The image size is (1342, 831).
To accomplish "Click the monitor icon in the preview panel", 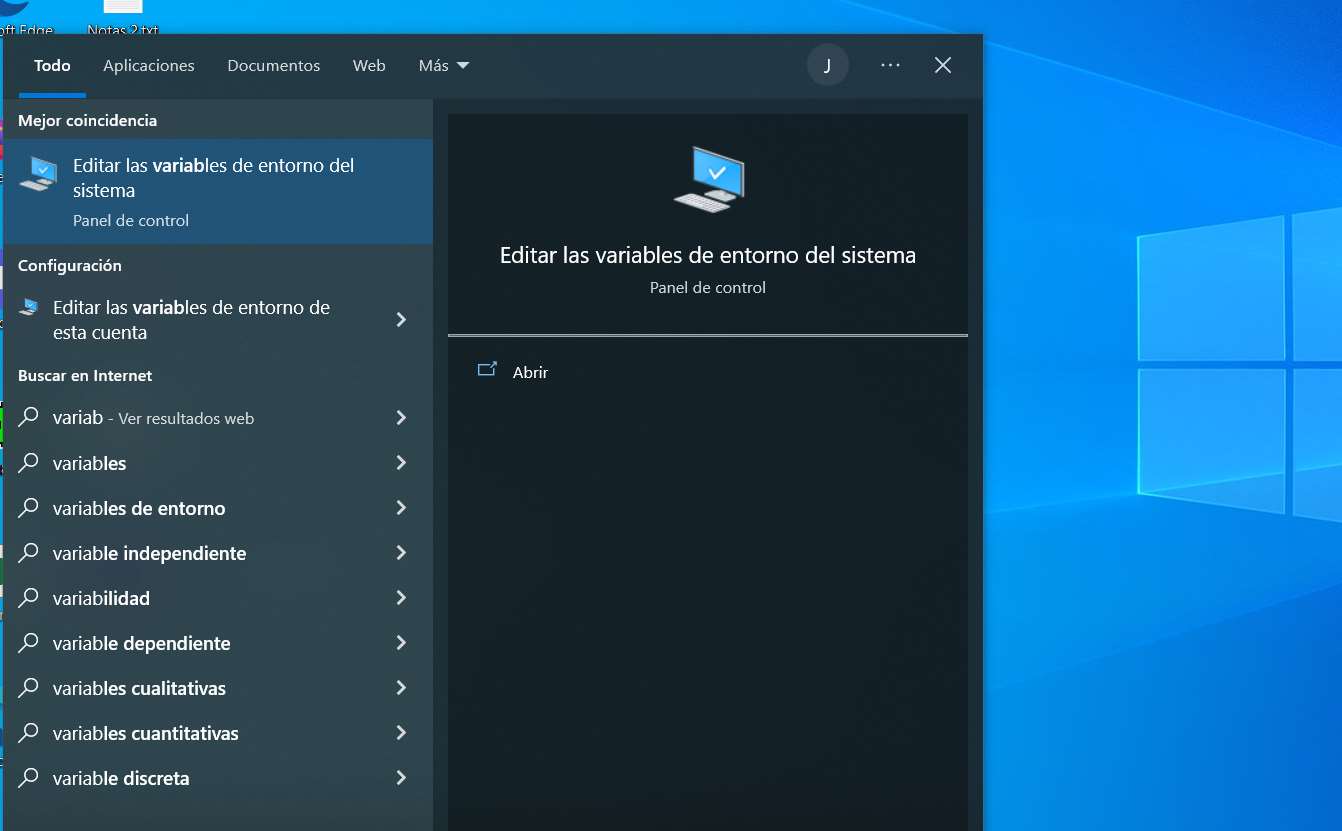I will [707, 180].
